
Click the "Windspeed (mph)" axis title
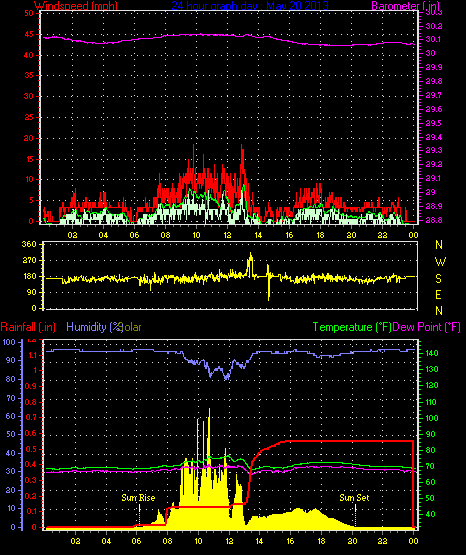click(x=75, y=6)
